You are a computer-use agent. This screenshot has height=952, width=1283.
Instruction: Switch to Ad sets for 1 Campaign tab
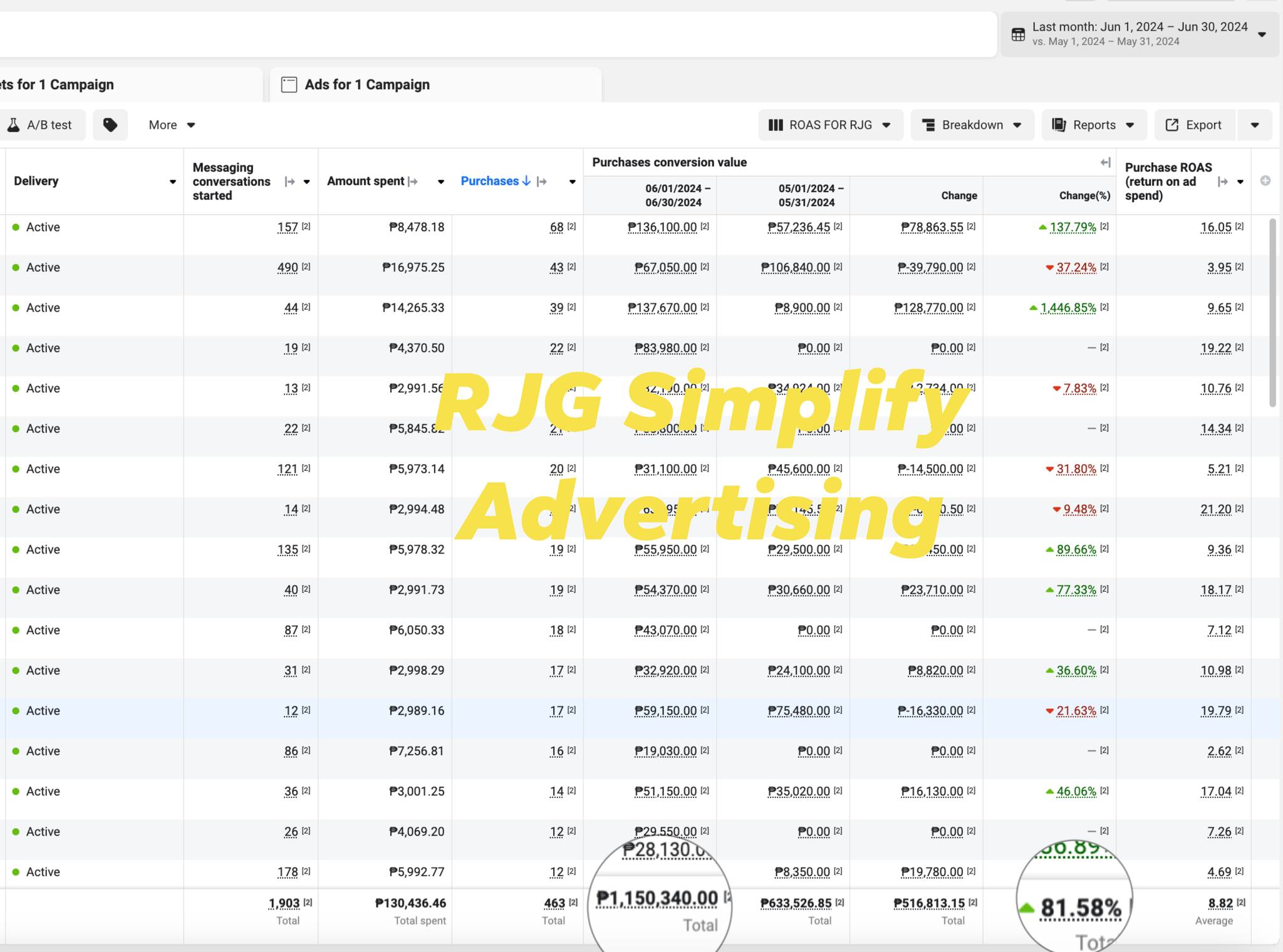click(130, 85)
